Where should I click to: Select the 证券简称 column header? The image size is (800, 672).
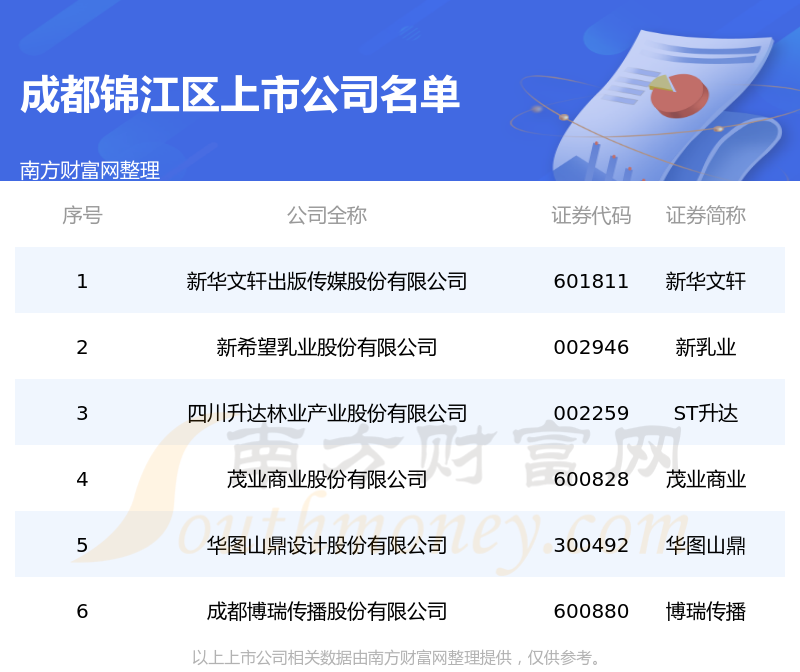tap(706, 215)
